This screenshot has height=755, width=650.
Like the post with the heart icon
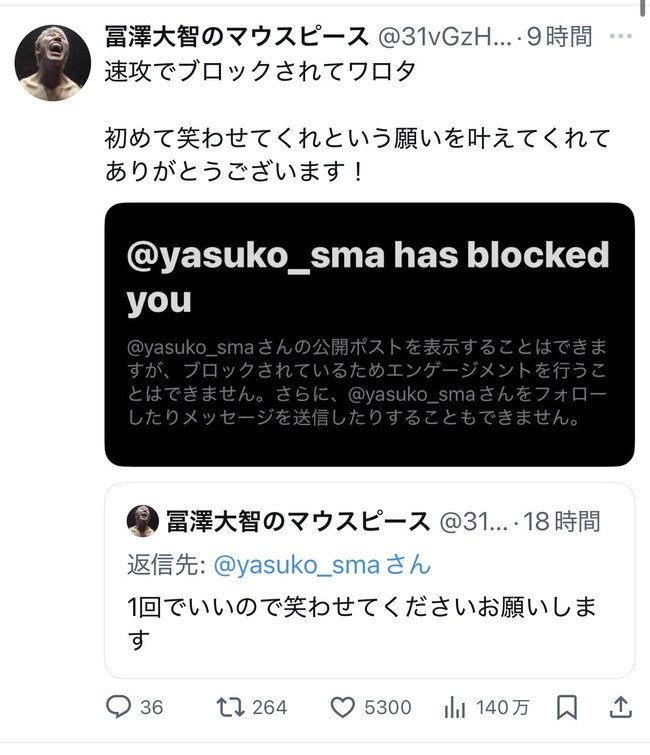click(341, 707)
